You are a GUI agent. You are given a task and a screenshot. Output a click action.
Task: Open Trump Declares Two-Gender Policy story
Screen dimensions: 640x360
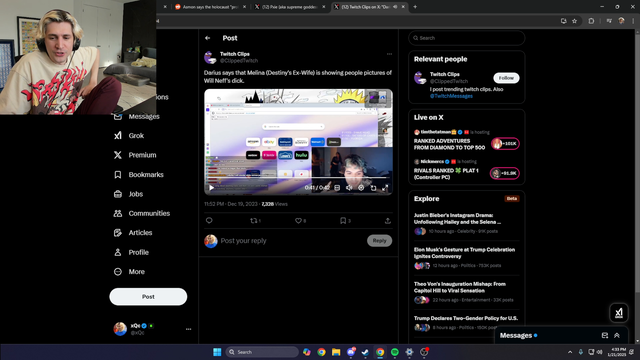click(466, 318)
